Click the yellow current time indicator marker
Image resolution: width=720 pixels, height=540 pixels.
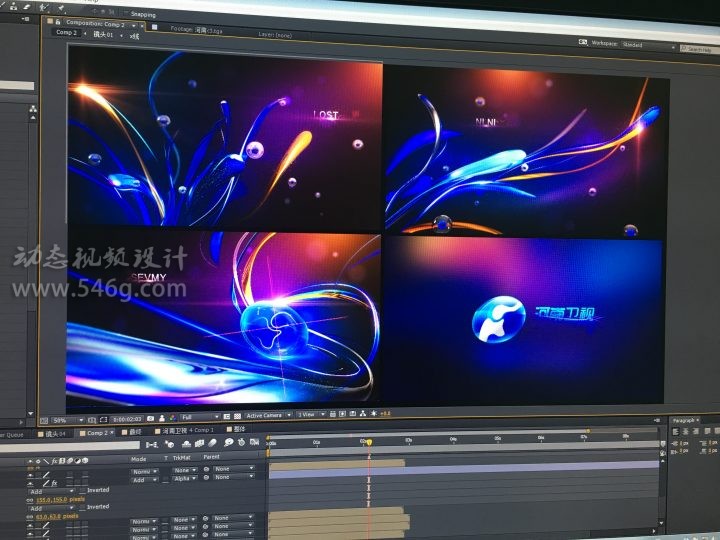coord(368,441)
